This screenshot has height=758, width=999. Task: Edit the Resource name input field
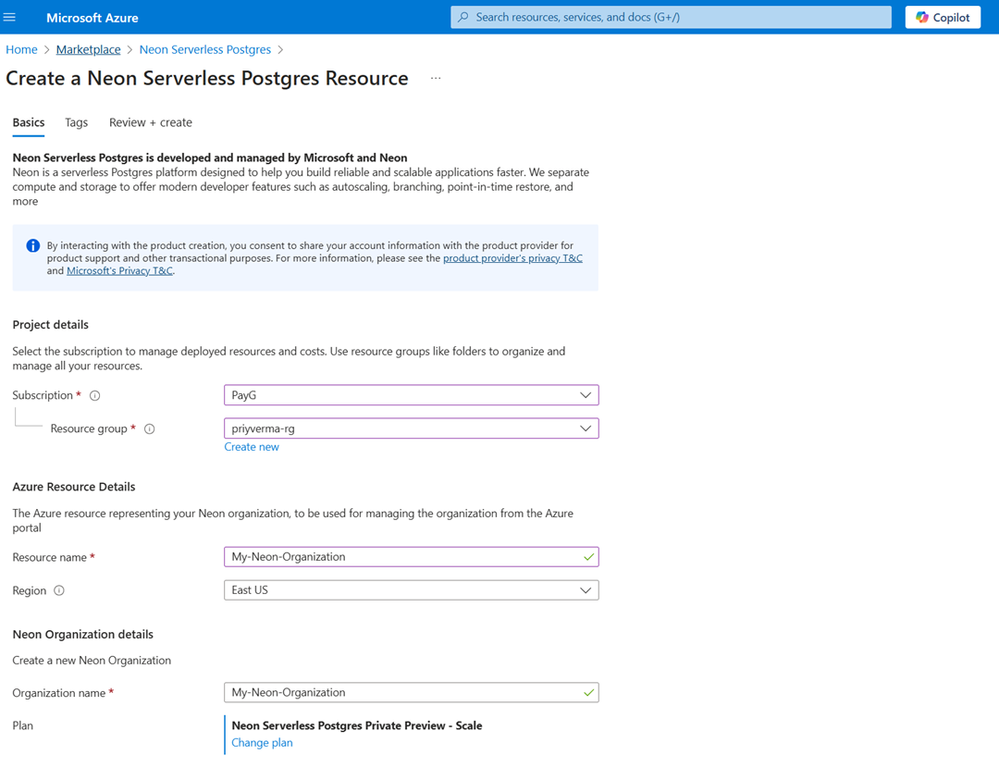tap(411, 557)
